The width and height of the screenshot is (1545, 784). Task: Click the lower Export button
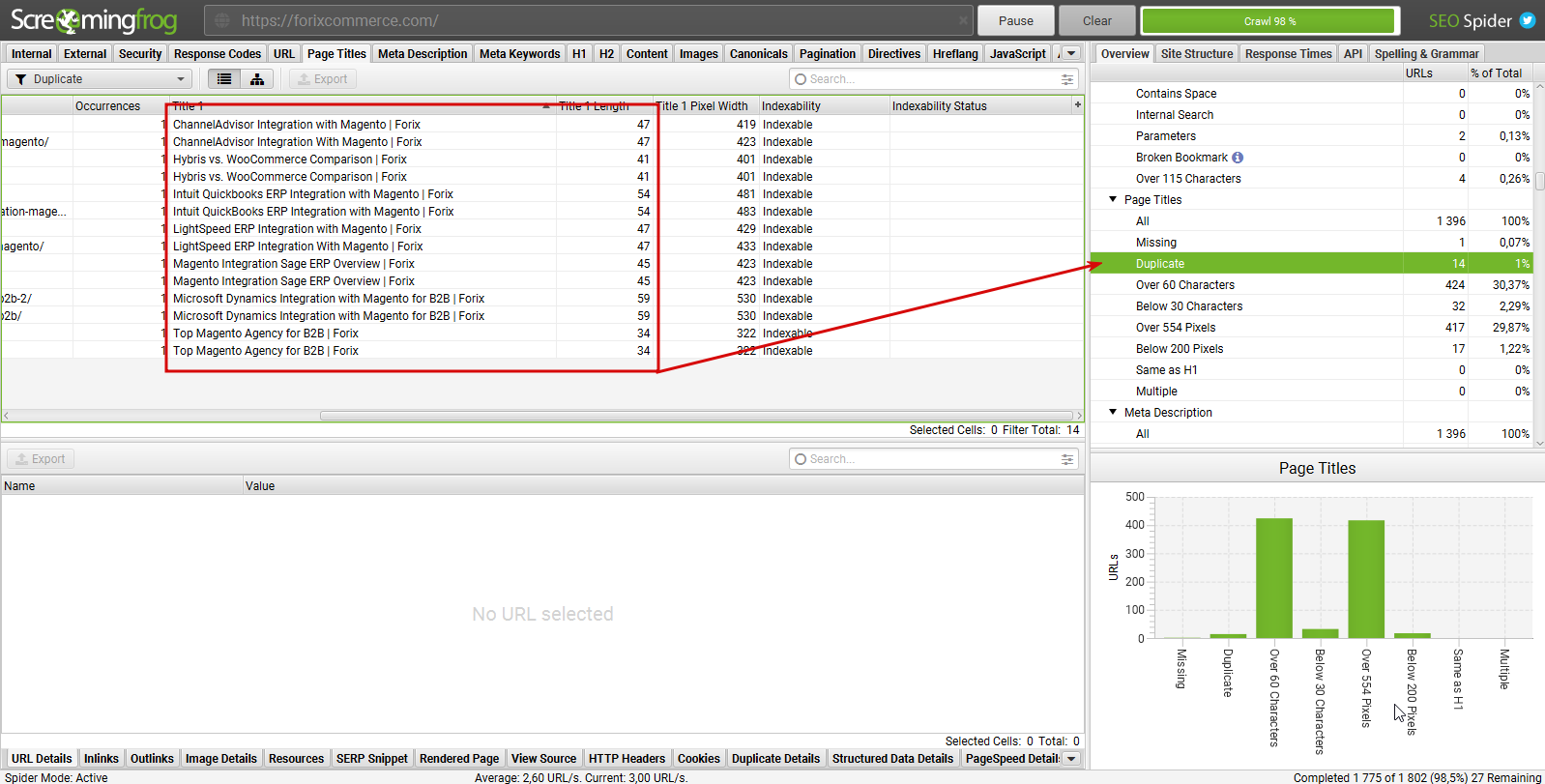(x=41, y=459)
